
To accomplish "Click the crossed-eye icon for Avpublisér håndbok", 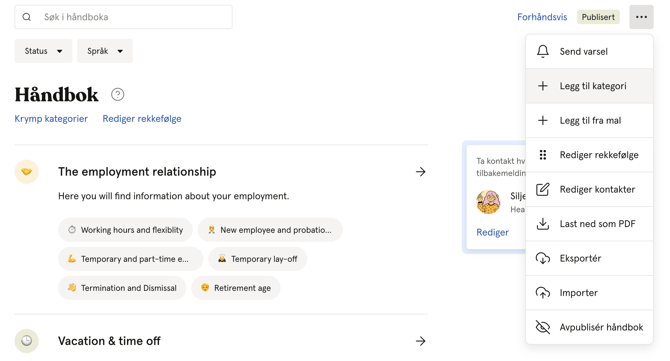I will 543,327.
